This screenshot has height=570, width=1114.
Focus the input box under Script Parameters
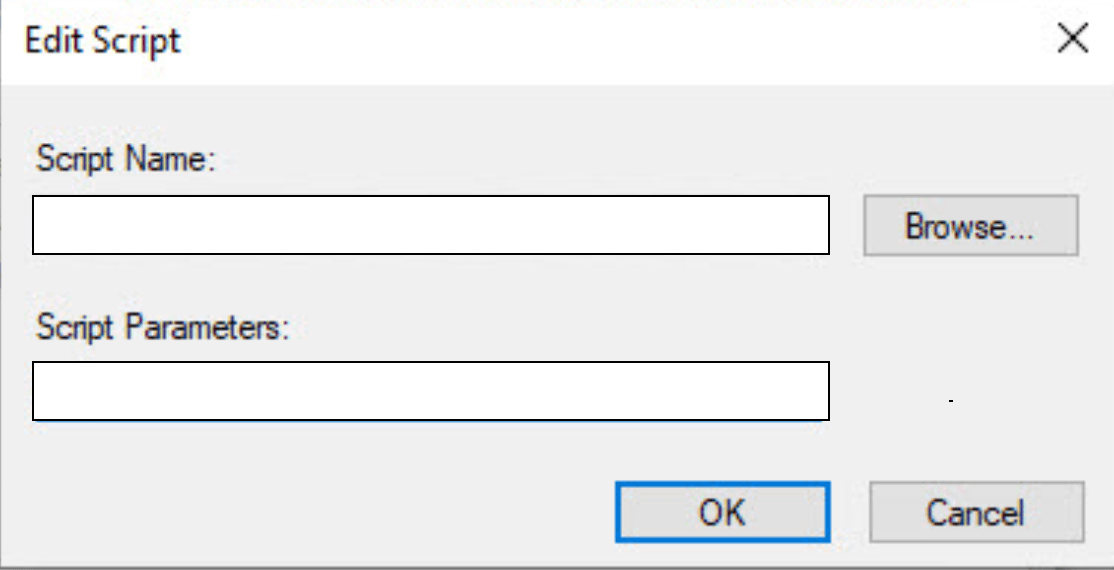point(431,391)
